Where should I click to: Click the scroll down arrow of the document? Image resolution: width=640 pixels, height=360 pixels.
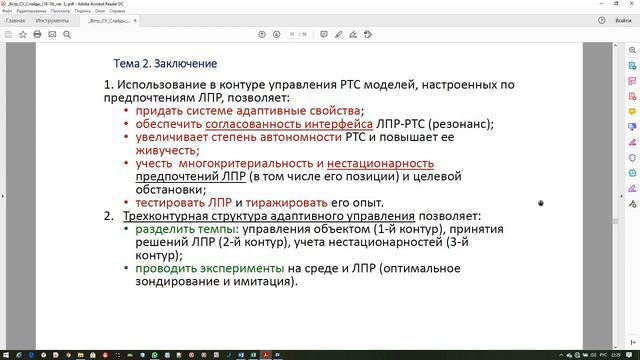[x=616, y=347]
